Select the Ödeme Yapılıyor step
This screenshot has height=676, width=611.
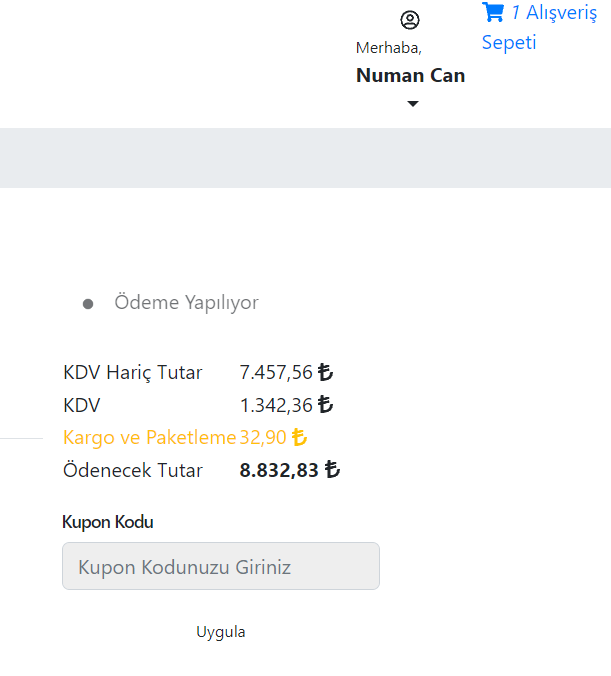coord(186,303)
